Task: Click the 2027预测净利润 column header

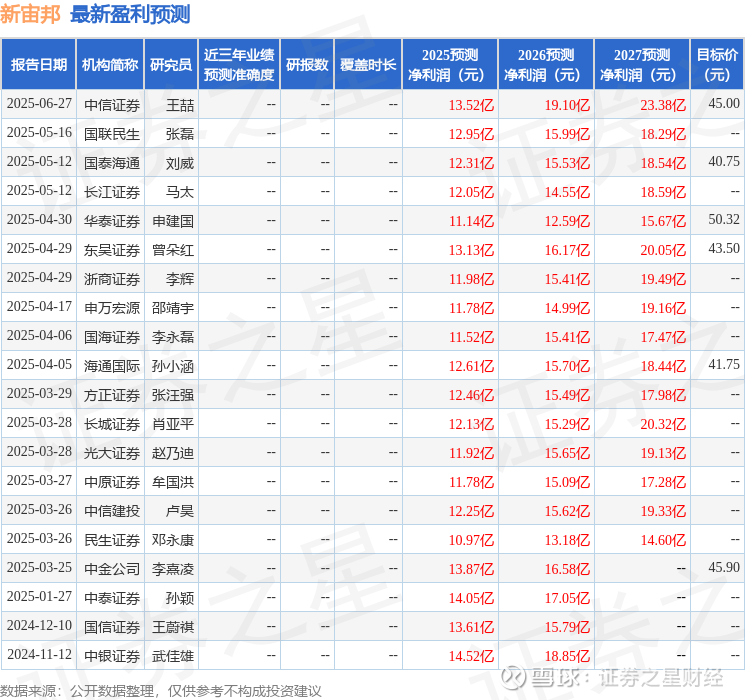Action: (642, 65)
